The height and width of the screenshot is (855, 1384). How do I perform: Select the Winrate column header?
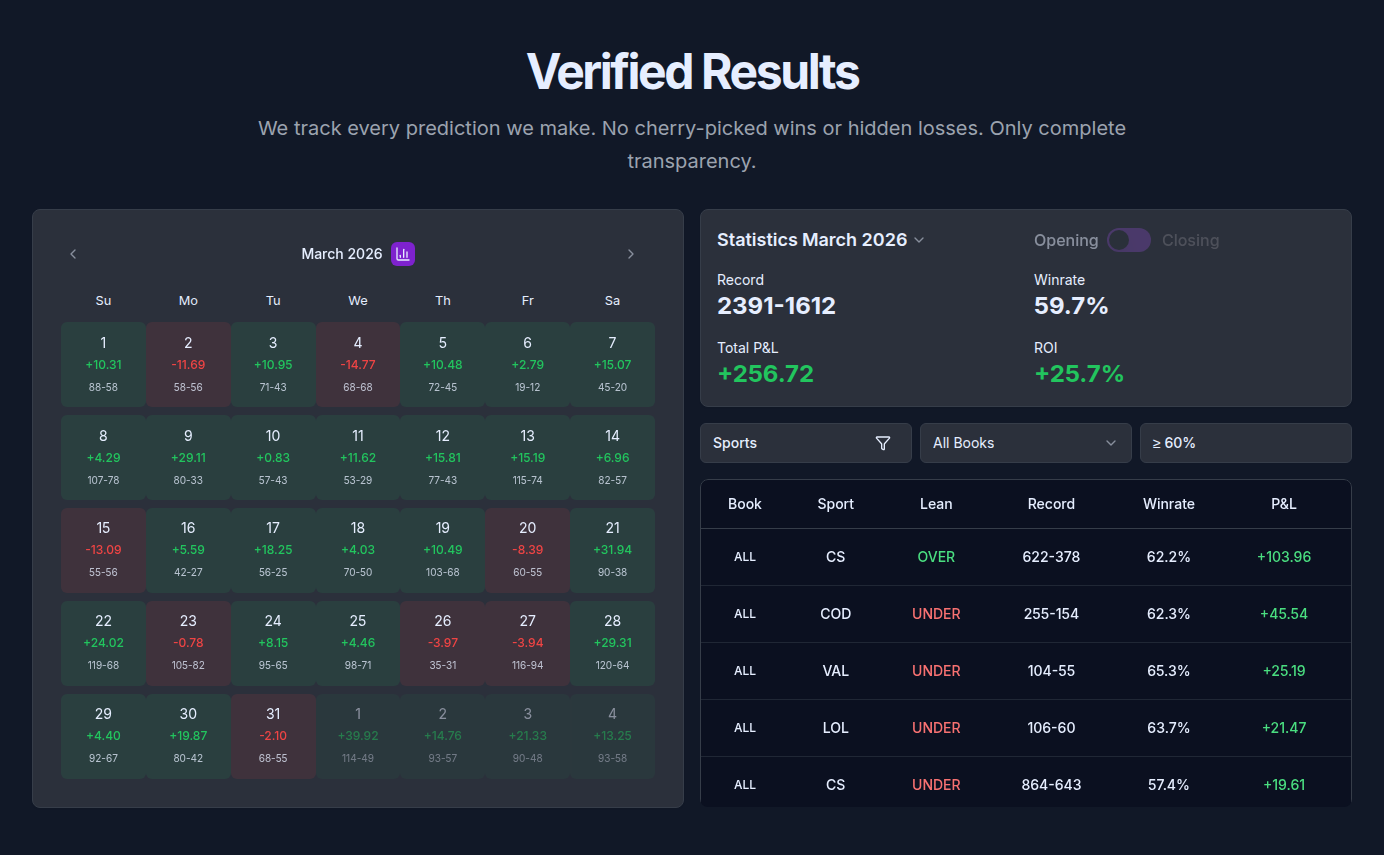[x=1168, y=504]
